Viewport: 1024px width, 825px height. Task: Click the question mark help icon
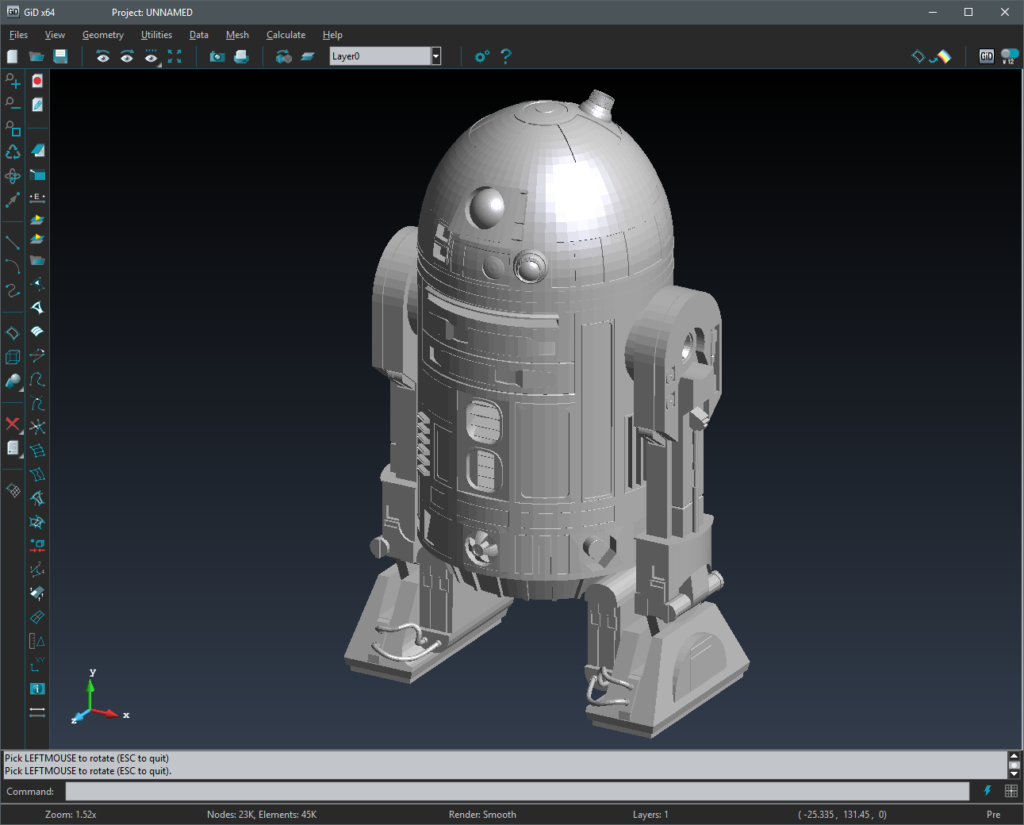click(505, 56)
